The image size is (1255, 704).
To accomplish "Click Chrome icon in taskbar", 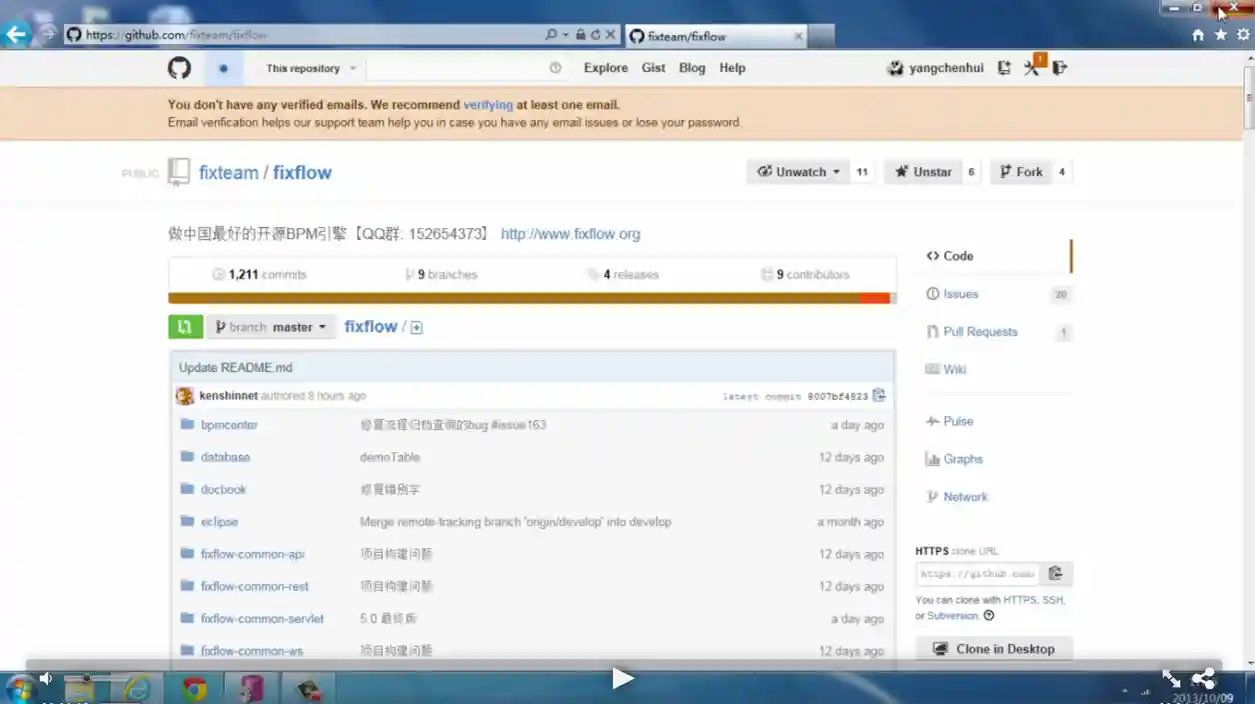I will point(194,689).
